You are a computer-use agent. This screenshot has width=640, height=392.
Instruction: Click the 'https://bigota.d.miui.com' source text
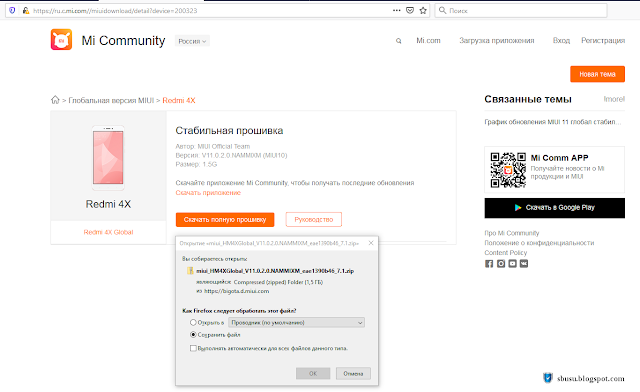(236, 291)
